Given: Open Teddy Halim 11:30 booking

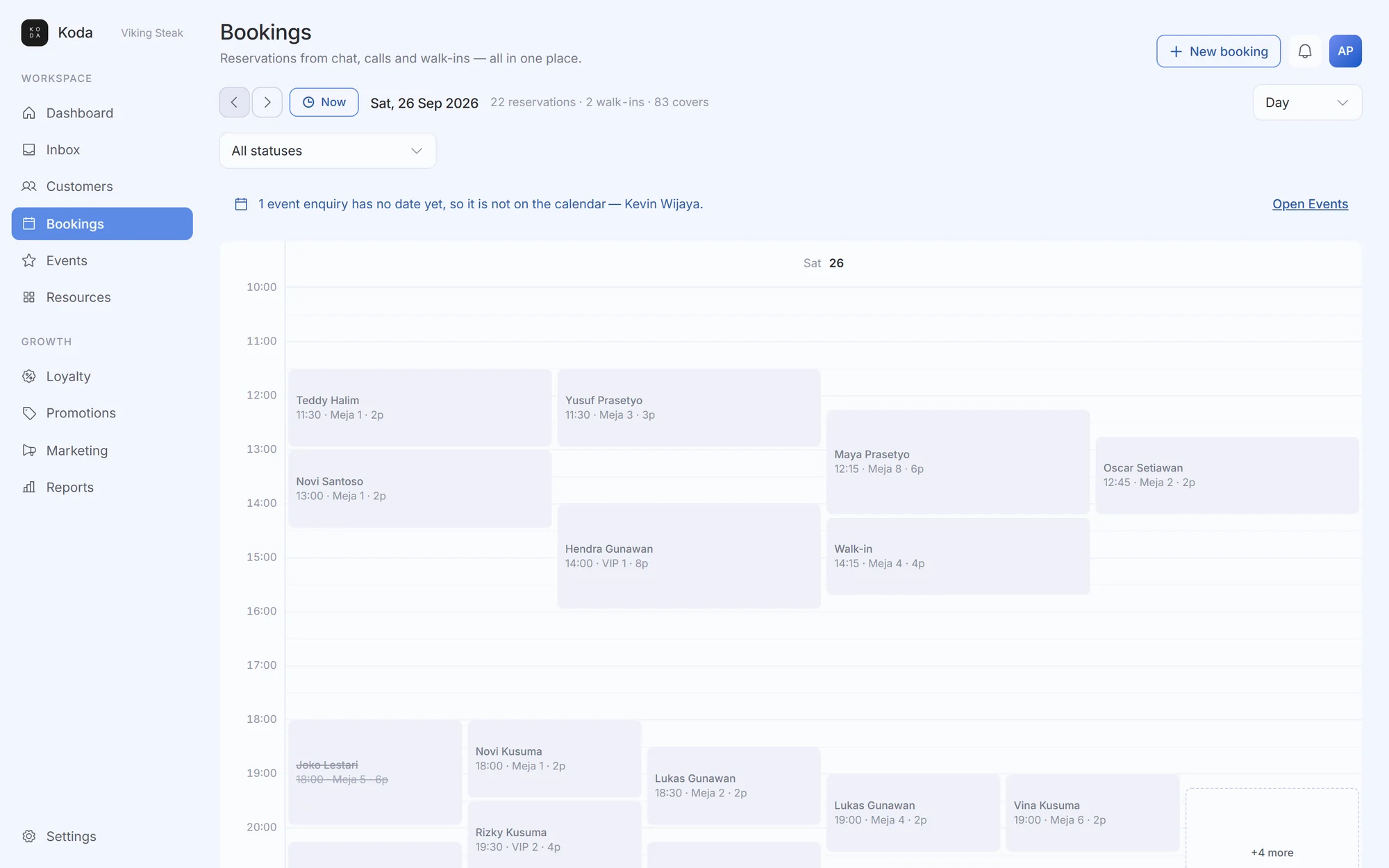Looking at the screenshot, I should 420,408.
